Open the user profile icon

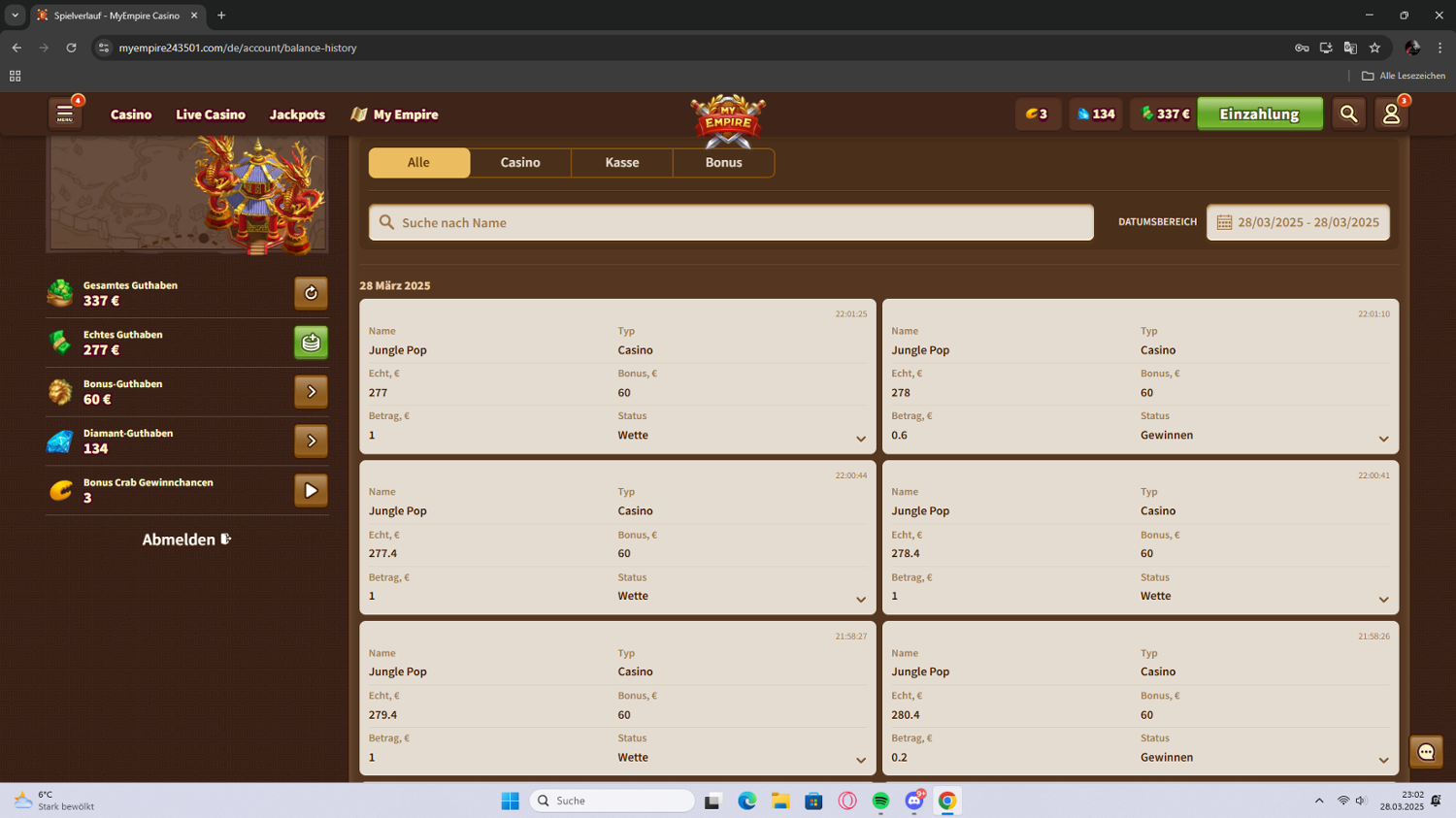[1391, 115]
